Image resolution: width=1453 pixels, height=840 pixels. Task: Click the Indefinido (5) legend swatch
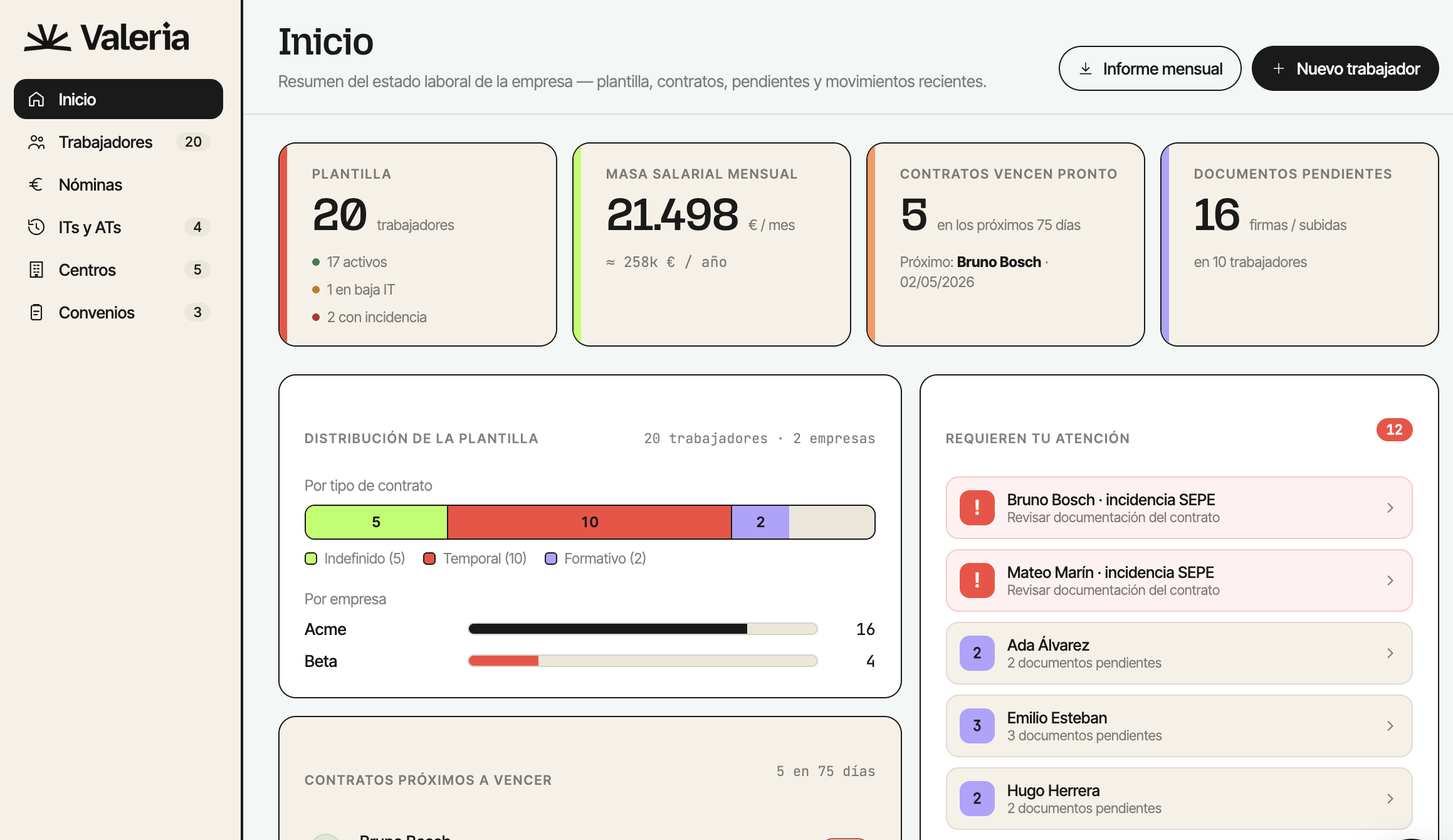pyautogui.click(x=311, y=559)
